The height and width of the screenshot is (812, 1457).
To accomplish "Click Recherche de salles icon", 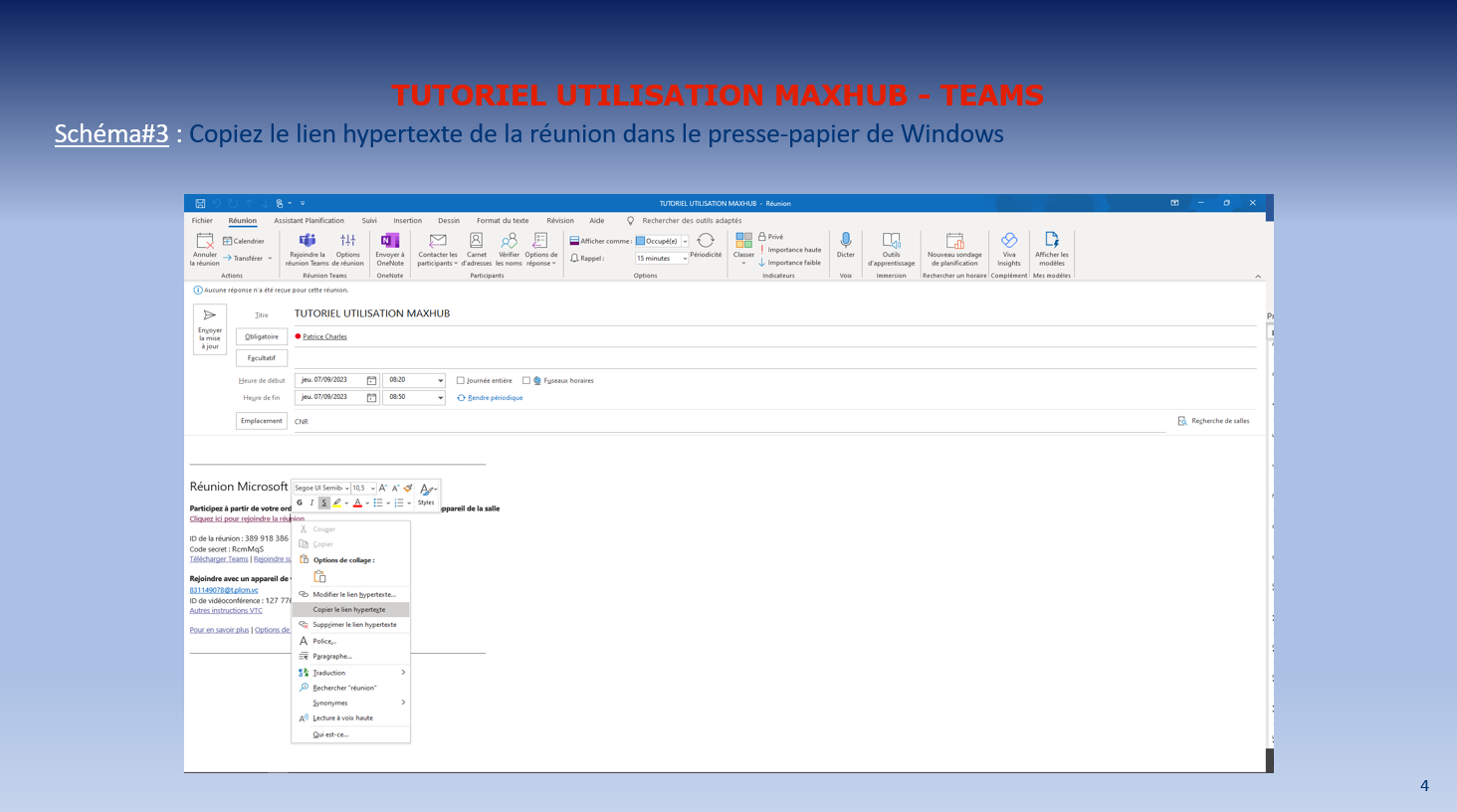I will click(x=1182, y=421).
